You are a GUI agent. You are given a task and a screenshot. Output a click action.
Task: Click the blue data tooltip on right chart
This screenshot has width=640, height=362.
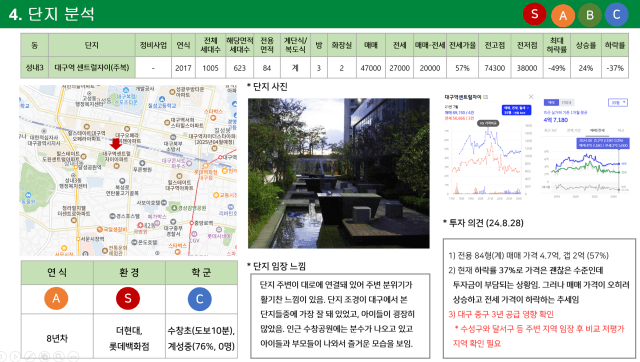603,143
